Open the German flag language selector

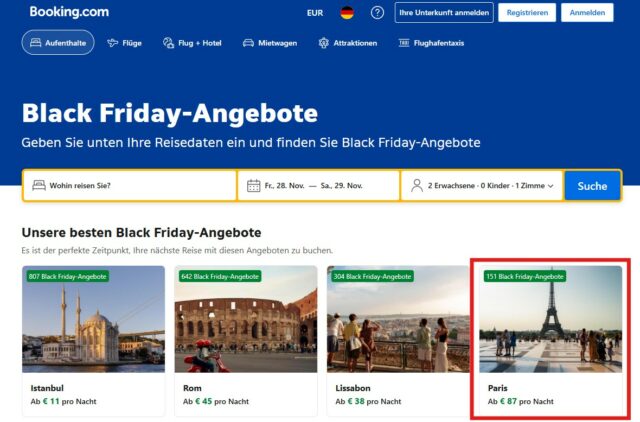346,13
